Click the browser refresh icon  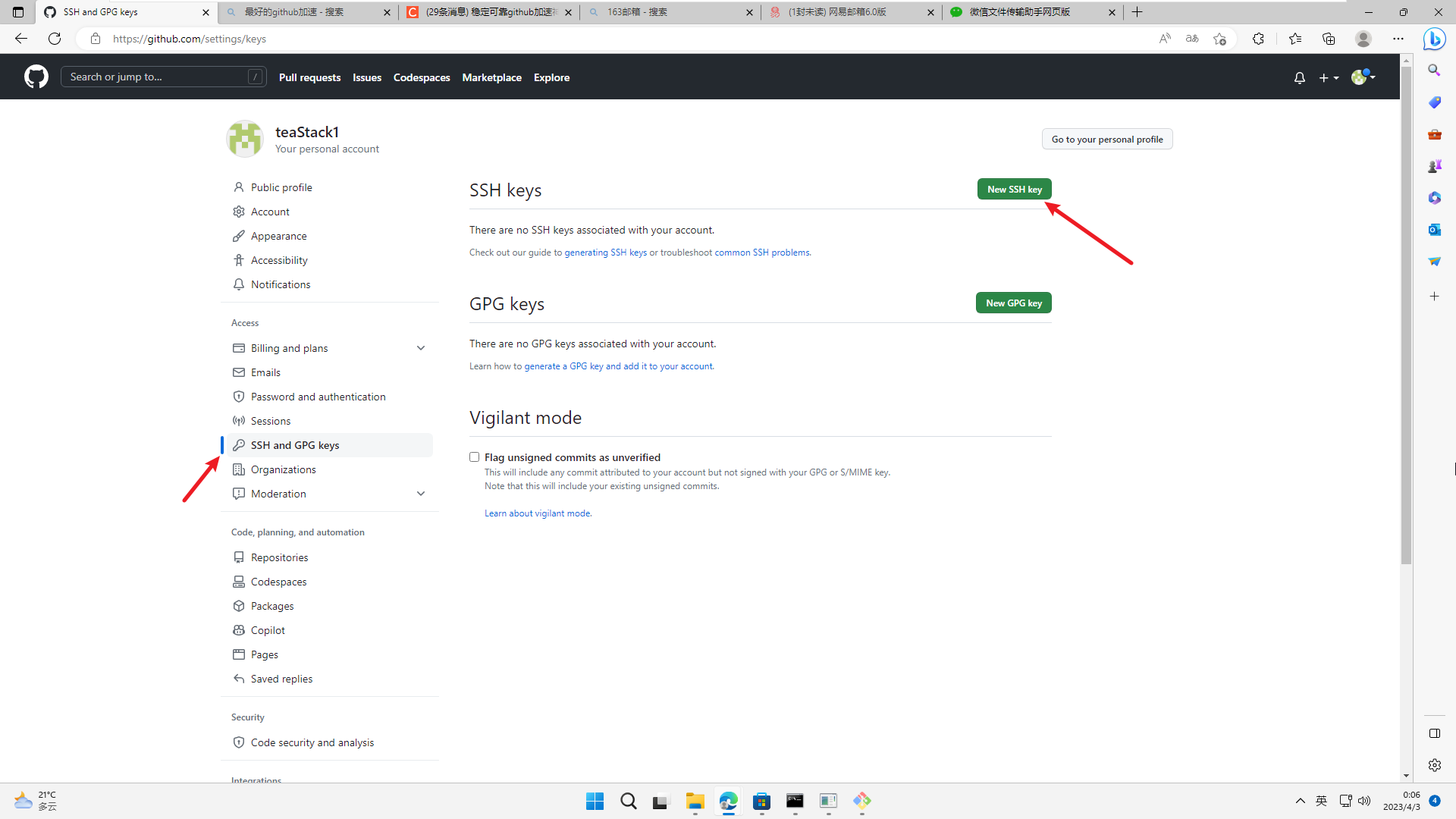pyautogui.click(x=55, y=39)
